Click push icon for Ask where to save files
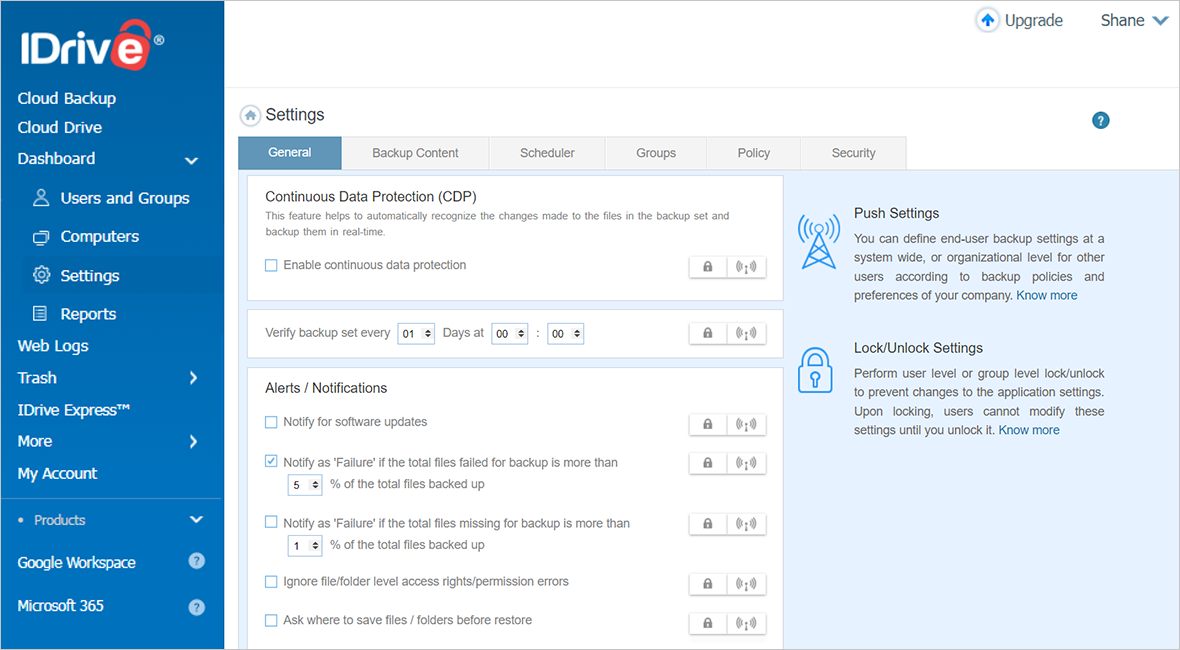 pos(746,623)
